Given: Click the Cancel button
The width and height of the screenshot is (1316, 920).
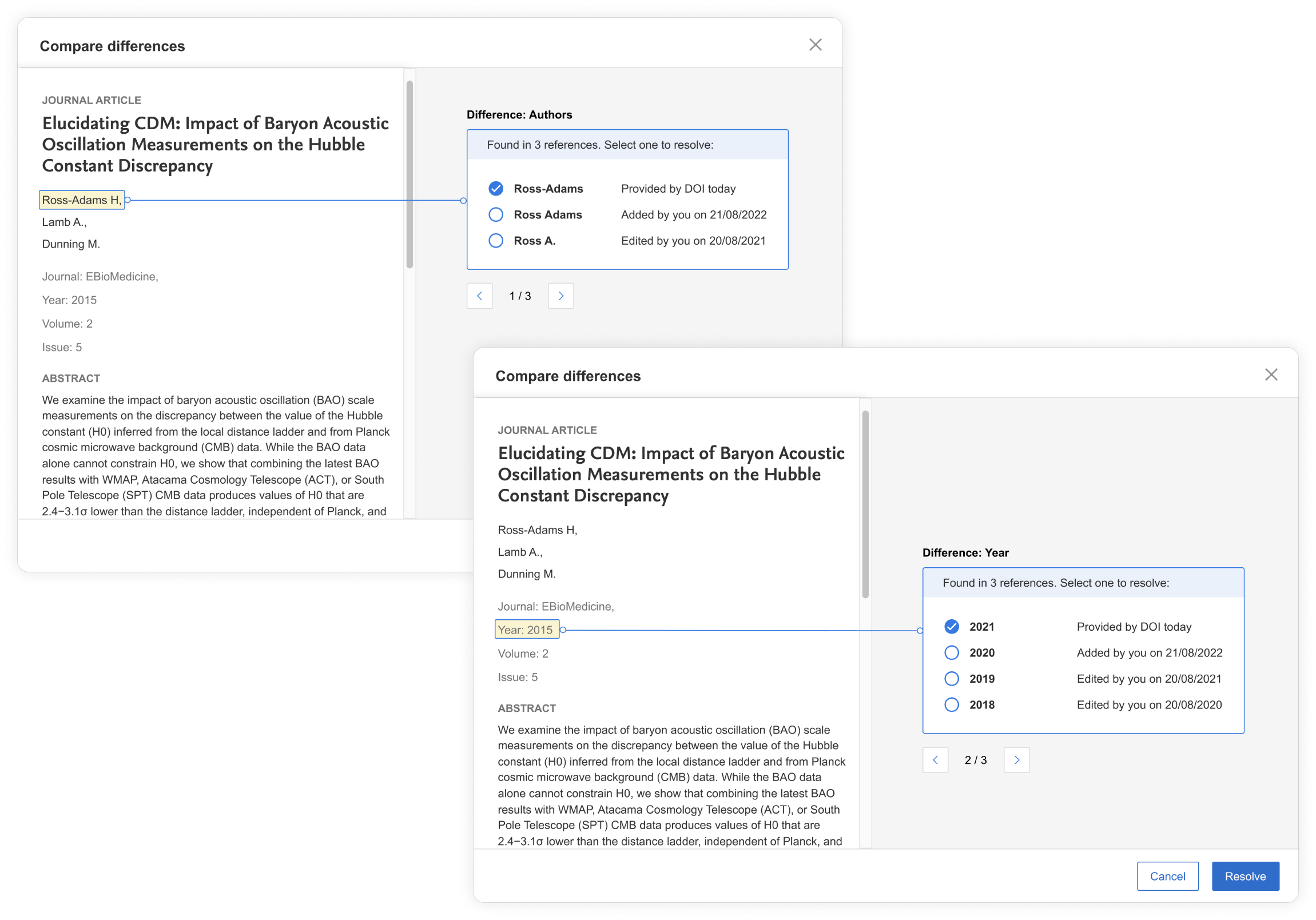Looking at the screenshot, I should [x=1167, y=877].
